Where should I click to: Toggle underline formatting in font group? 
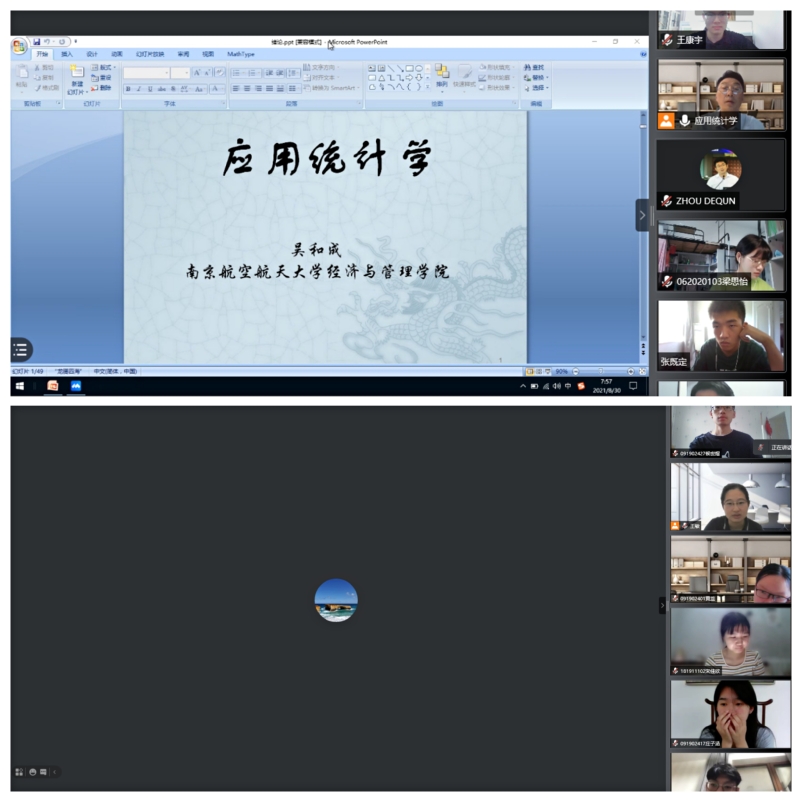[150, 88]
